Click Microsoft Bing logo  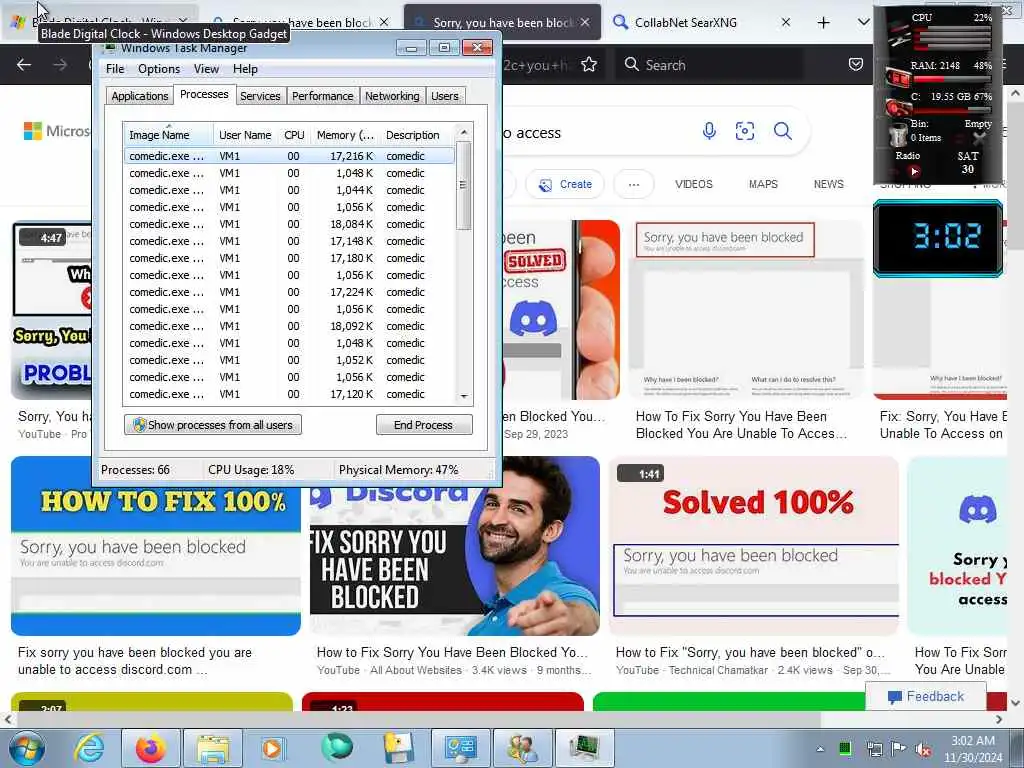(x=56, y=131)
